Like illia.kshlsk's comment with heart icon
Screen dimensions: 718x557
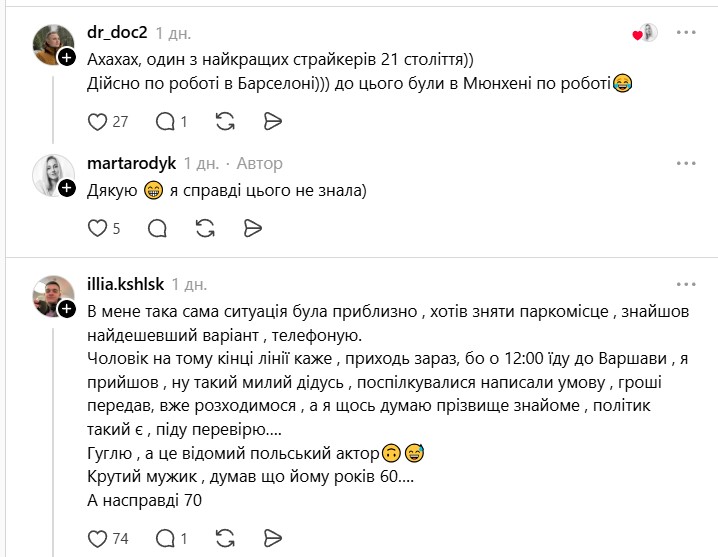pyautogui.click(x=98, y=539)
